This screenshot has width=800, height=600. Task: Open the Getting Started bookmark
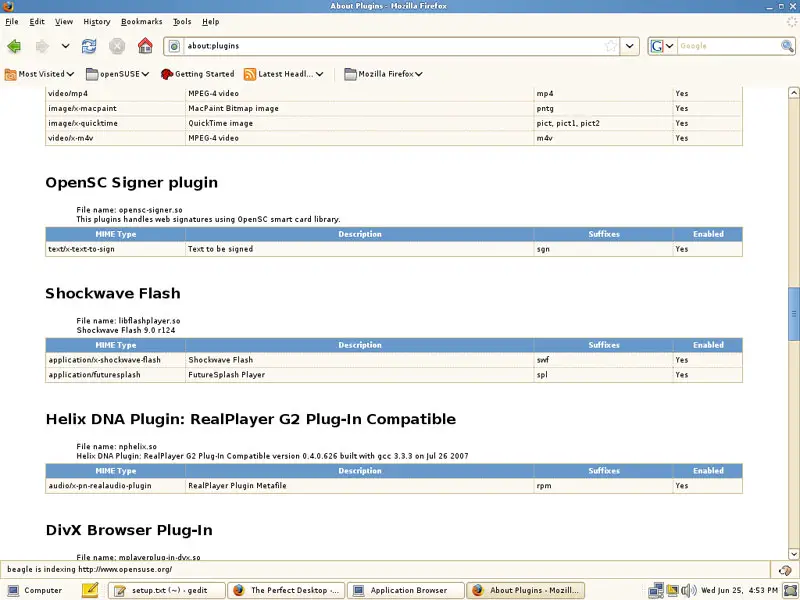tap(197, 74)
